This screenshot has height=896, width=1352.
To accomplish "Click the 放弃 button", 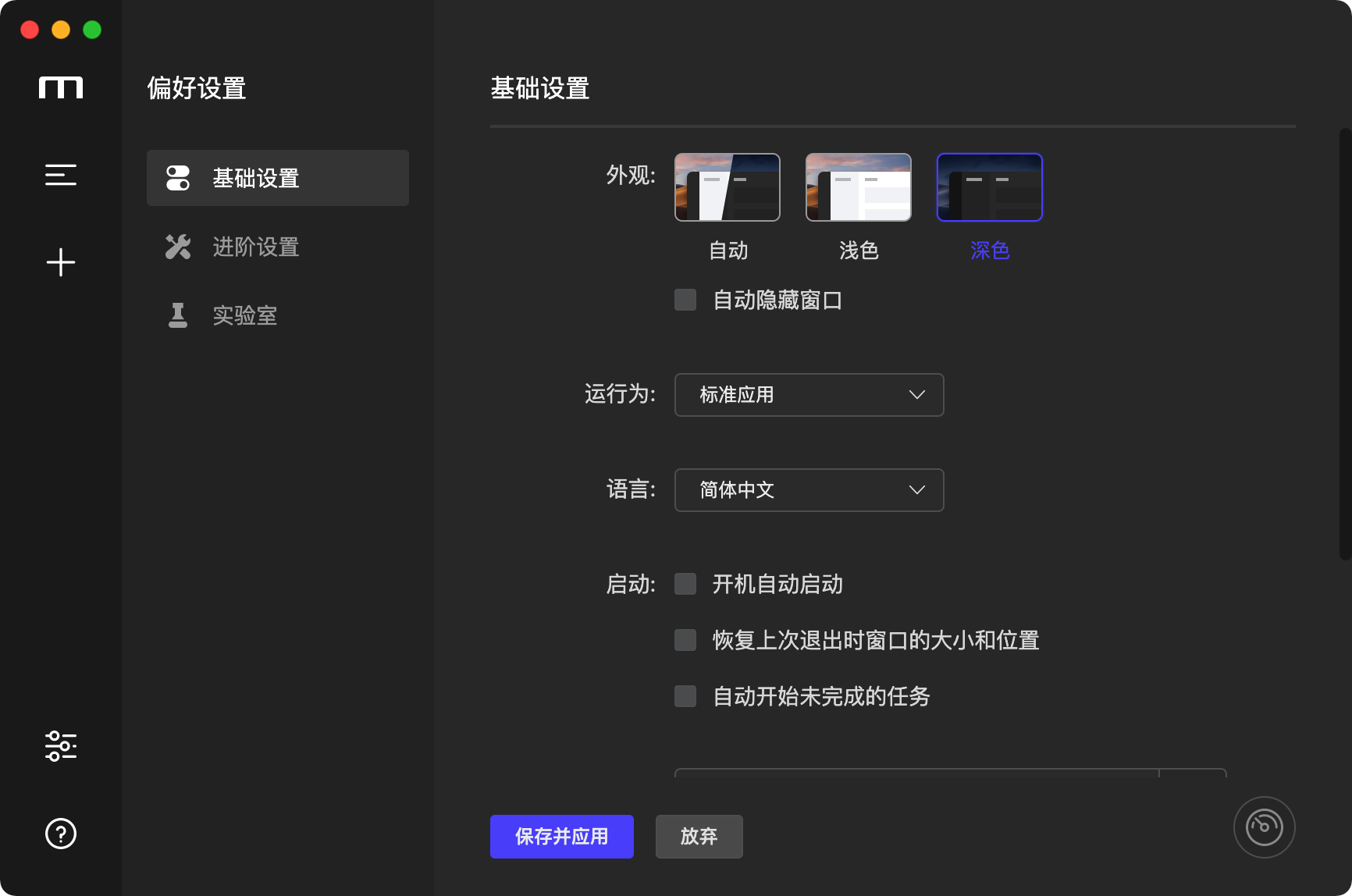I will tap(699, 837).
